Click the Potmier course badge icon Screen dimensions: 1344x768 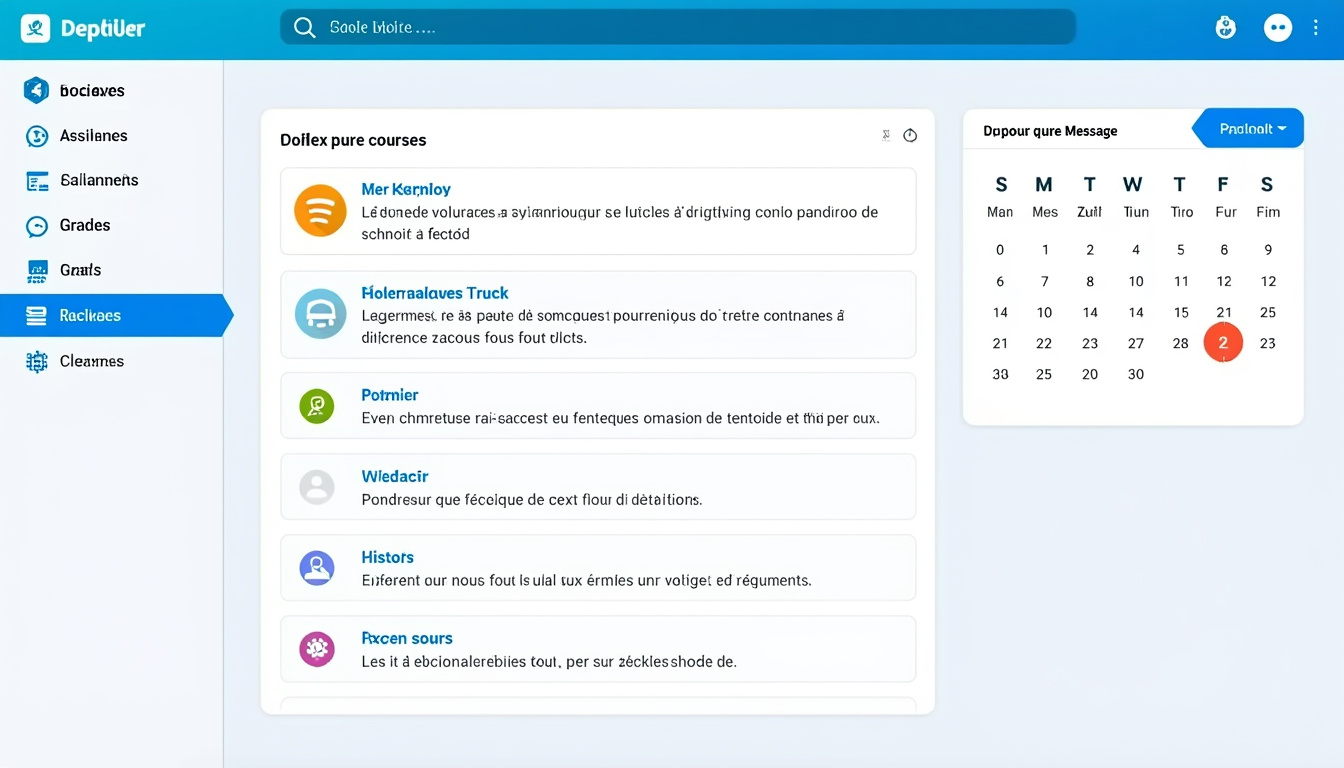[317, 405]
